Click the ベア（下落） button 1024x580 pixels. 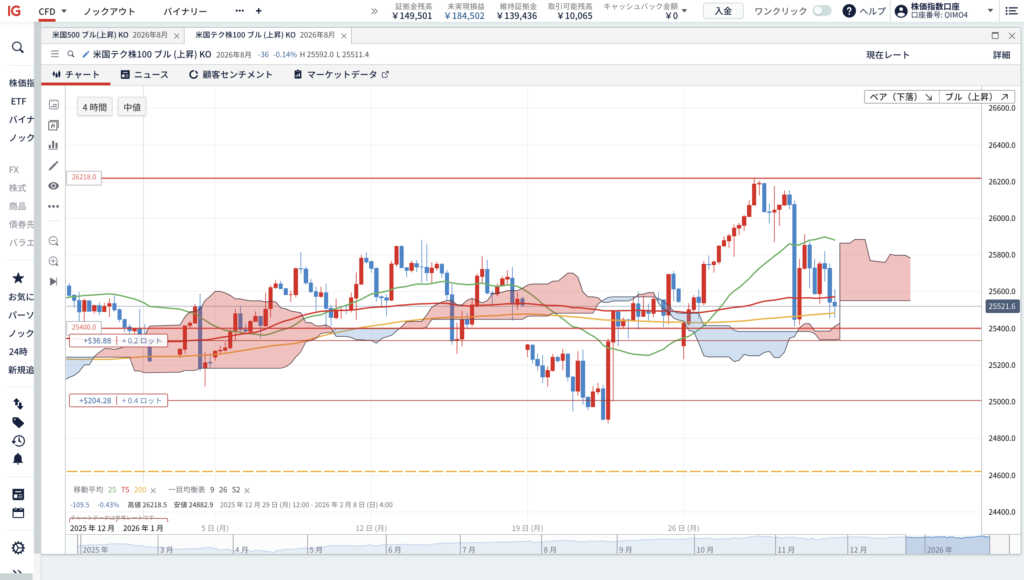click(900, 97)
